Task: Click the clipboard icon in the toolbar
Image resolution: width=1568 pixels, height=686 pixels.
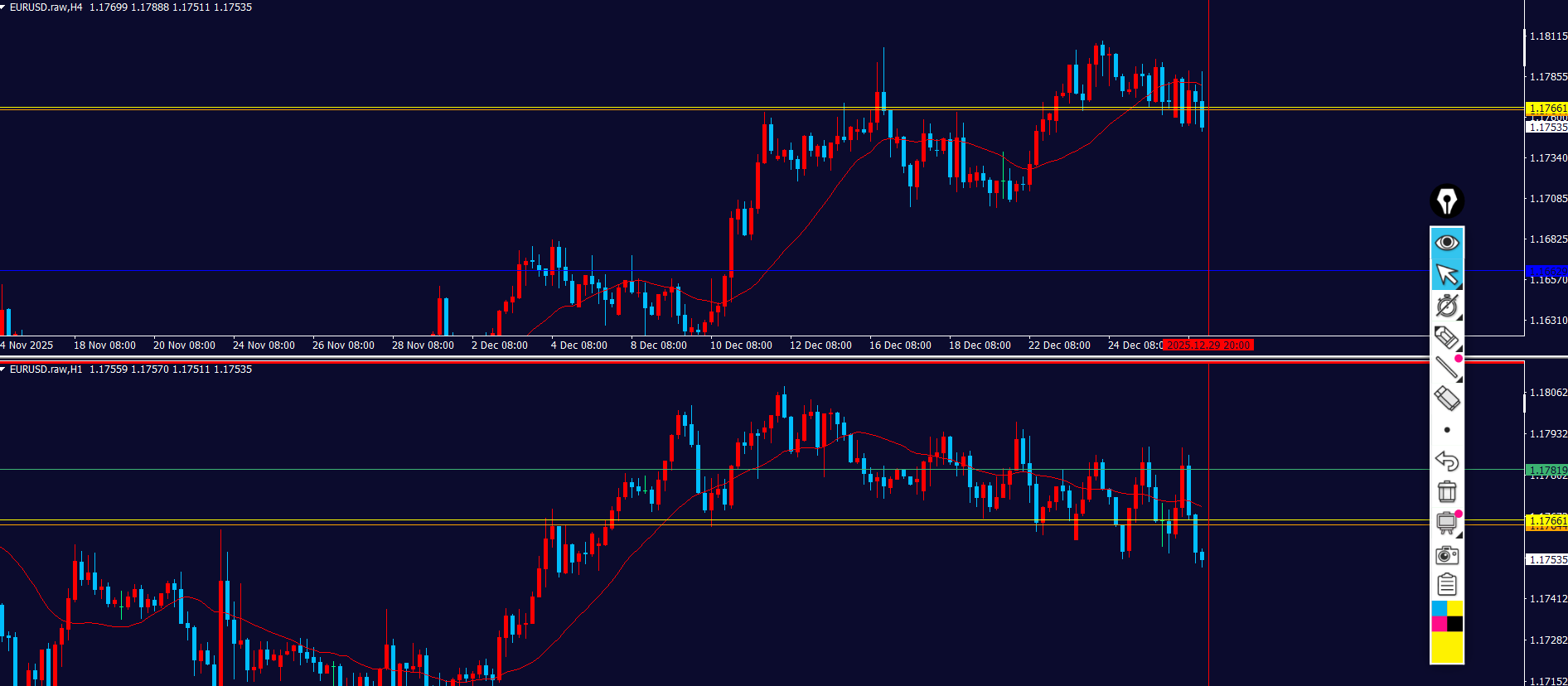Action: (x=1447, y=585)
